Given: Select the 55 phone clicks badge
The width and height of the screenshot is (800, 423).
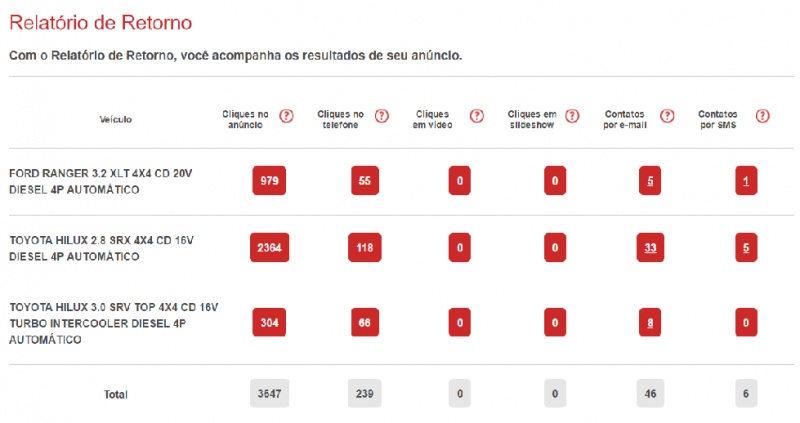Looking at the screenshot, I should 365,181.
